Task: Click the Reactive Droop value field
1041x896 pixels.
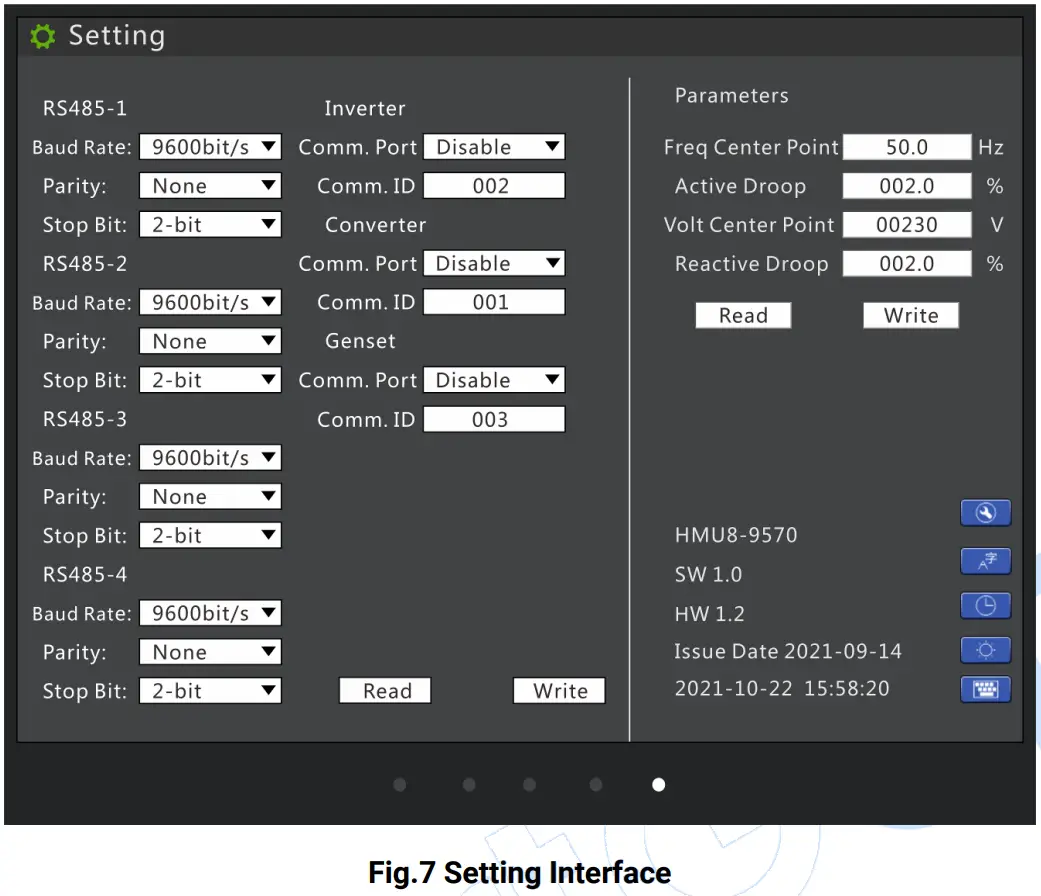Action: pyautogui.click(x=906, y=264)
